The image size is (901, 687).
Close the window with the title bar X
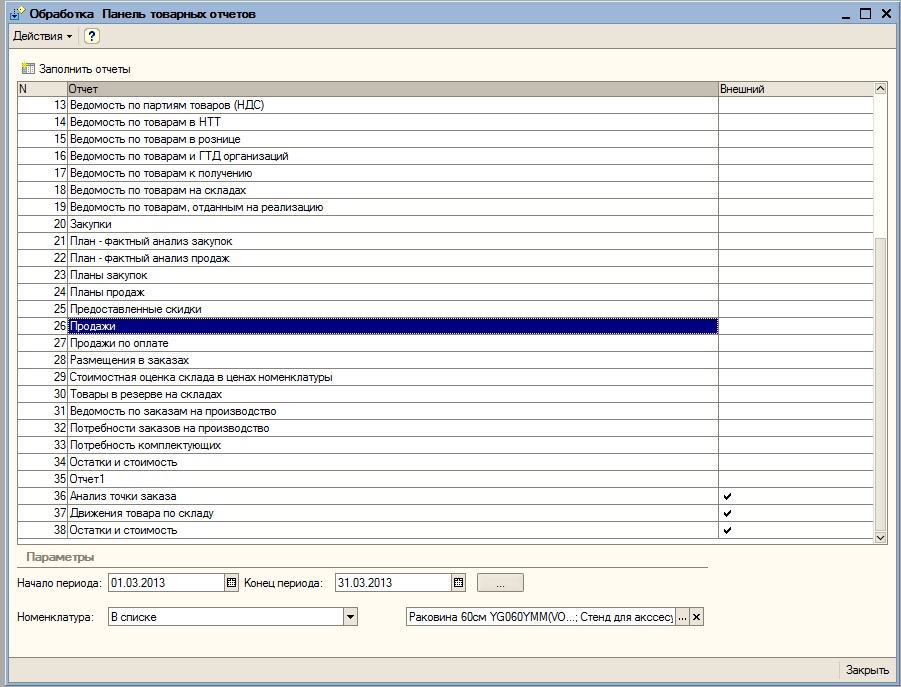click(x=886, y=13)
